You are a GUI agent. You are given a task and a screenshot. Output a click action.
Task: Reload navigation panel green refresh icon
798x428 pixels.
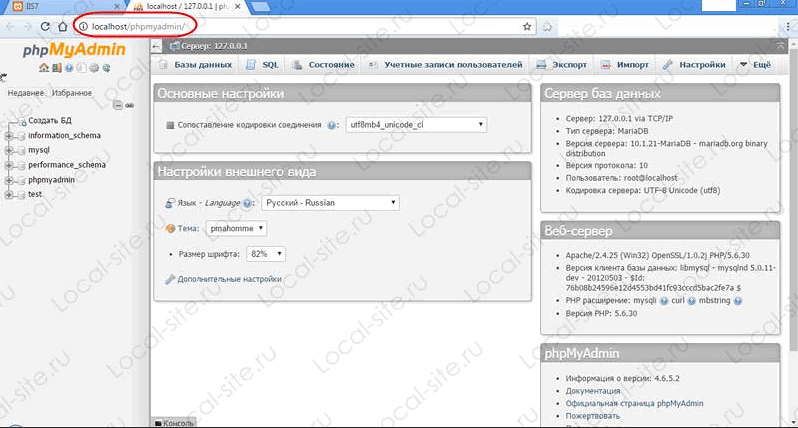106,68
